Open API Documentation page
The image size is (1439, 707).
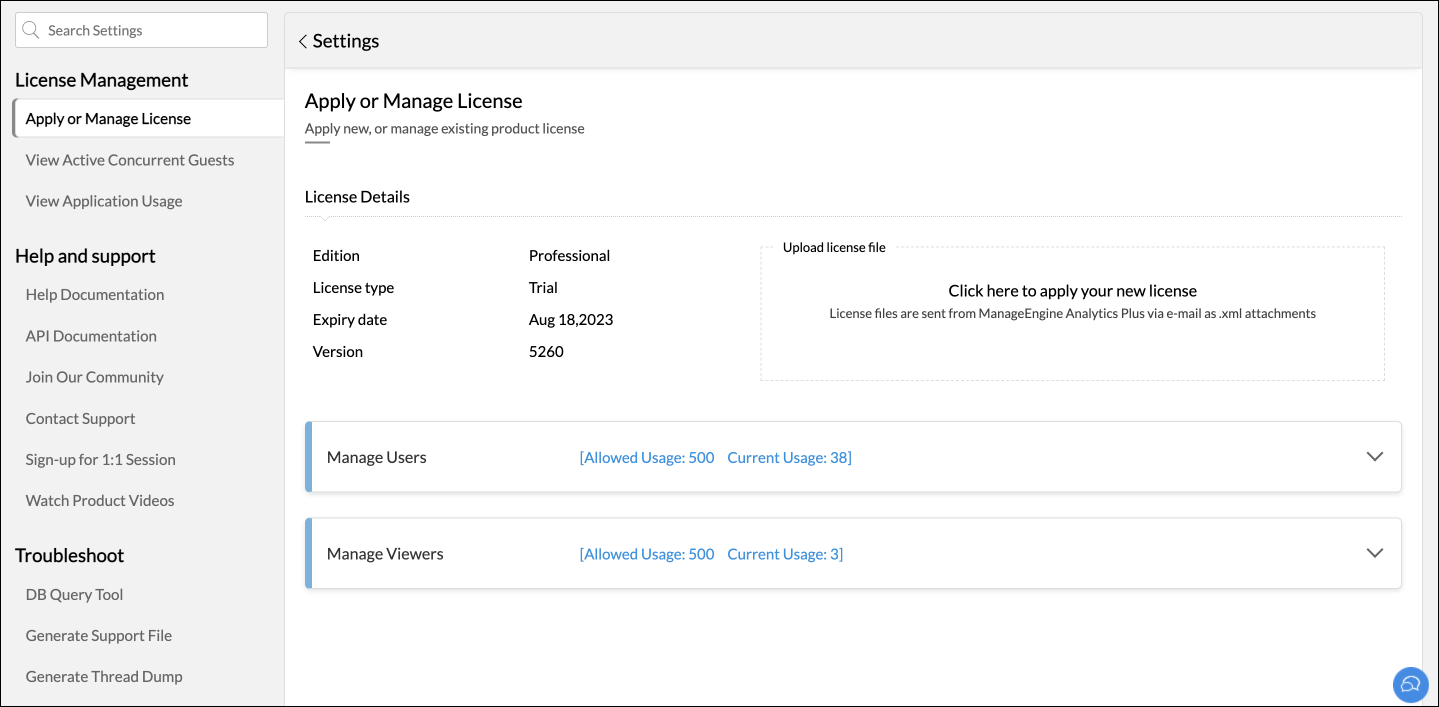coord(91,336)
